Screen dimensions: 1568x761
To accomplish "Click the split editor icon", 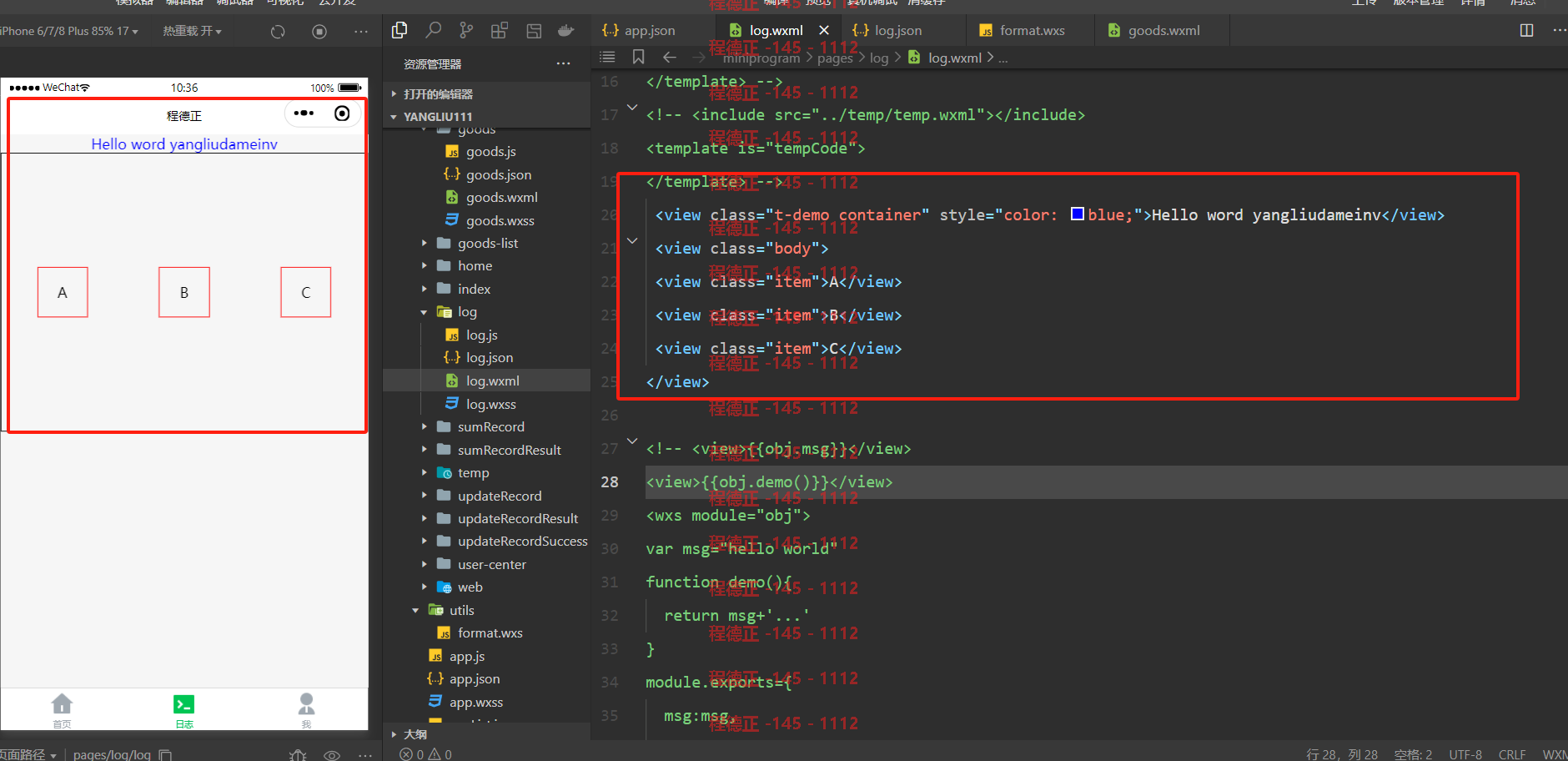I will pyautogui.click(x=1526, y=31).
